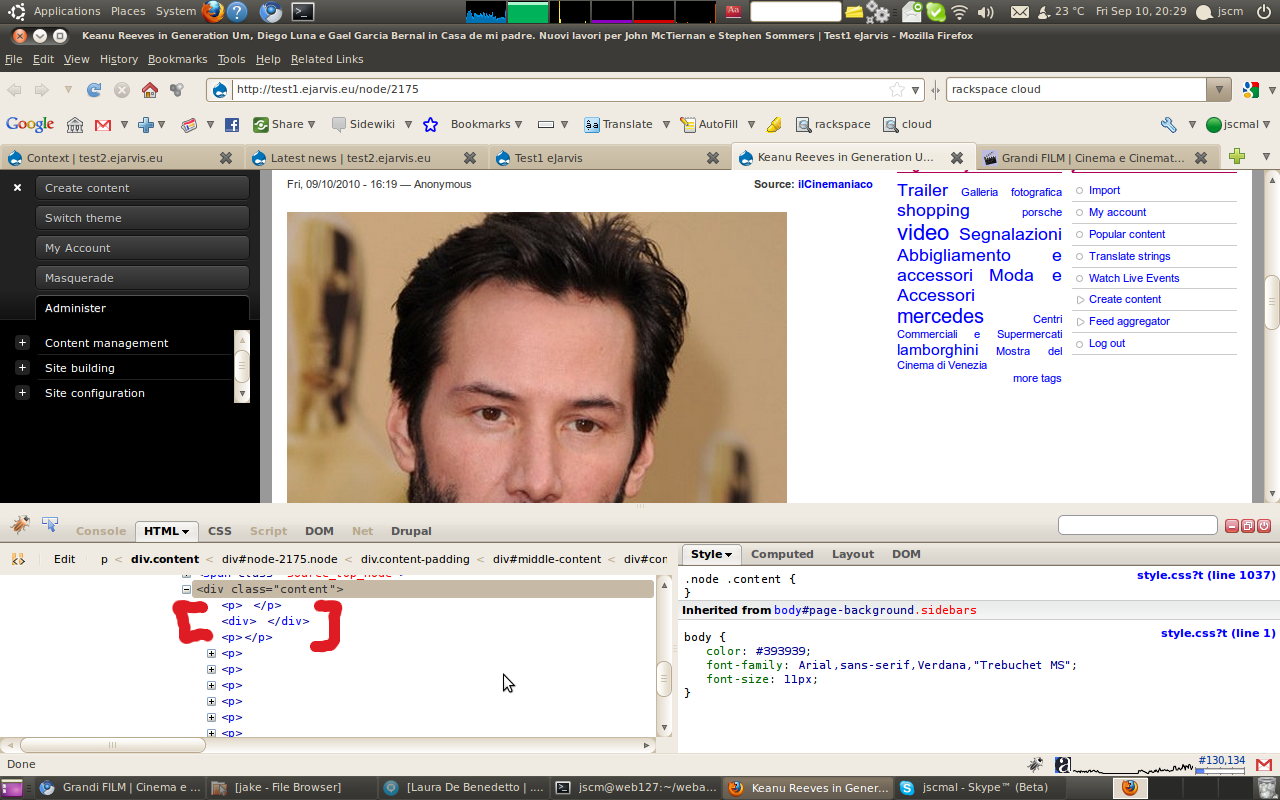Image resolution: width=1280 pixels, height=800 pixels.
Task: Close the Firebug panel
Action: [1263, 526]
